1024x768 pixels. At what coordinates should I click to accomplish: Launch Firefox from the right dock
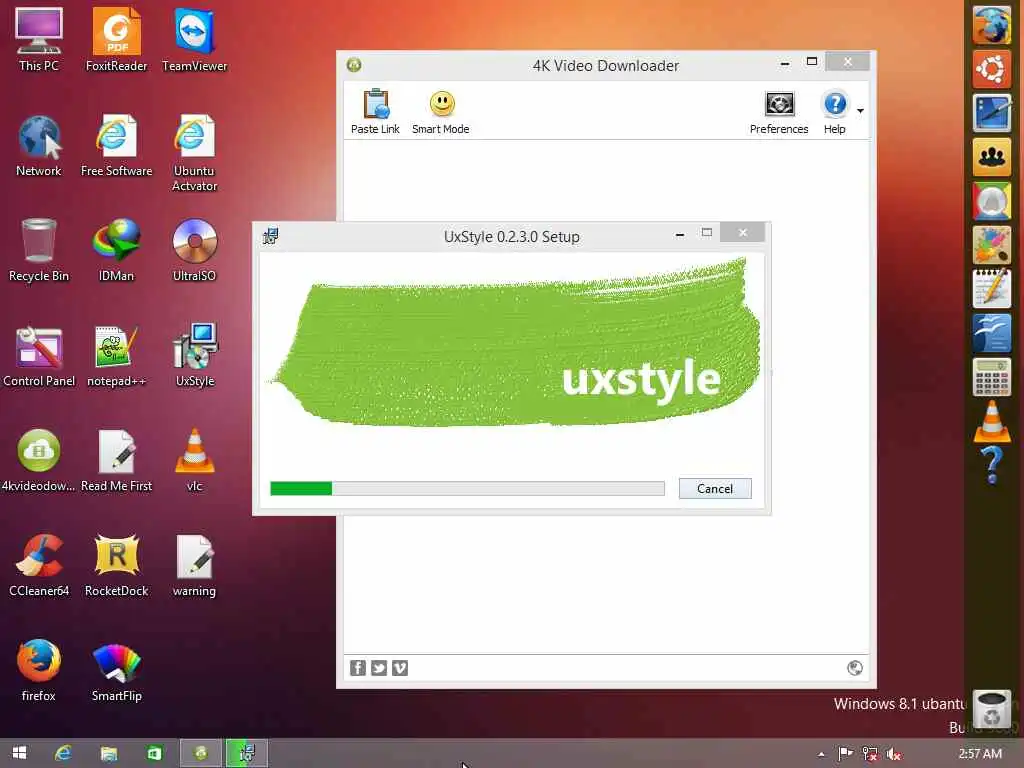pyautogui.click(x=991, y=25)
